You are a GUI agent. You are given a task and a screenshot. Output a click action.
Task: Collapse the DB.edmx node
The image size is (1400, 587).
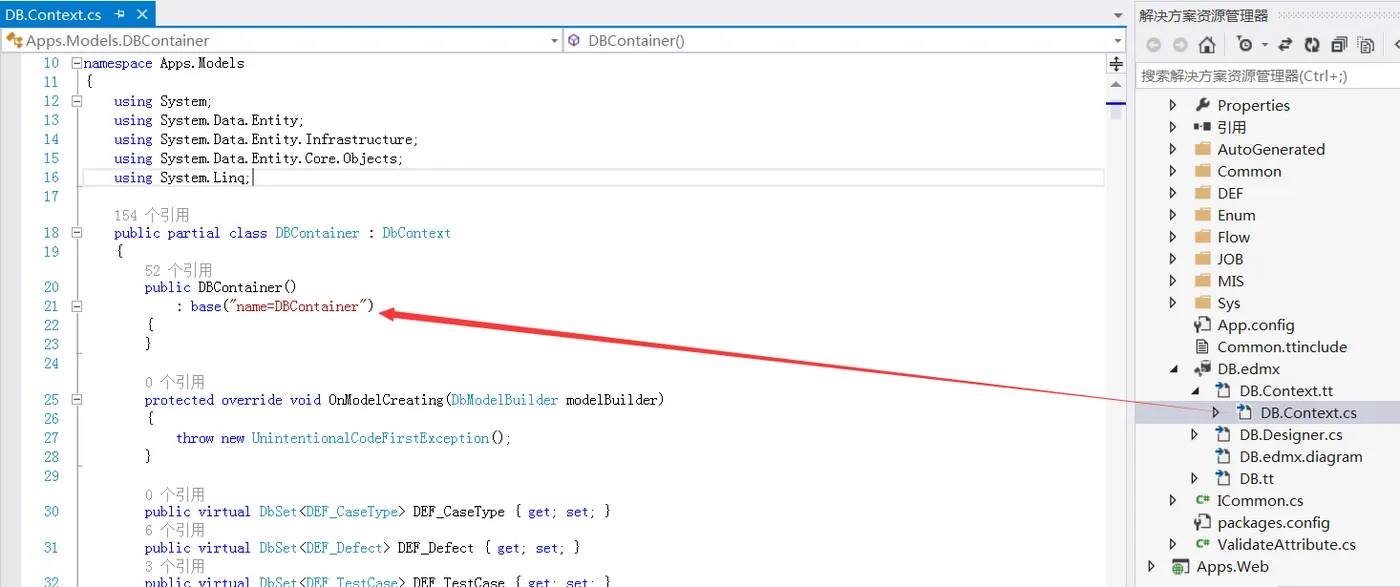coord(1174,369)
